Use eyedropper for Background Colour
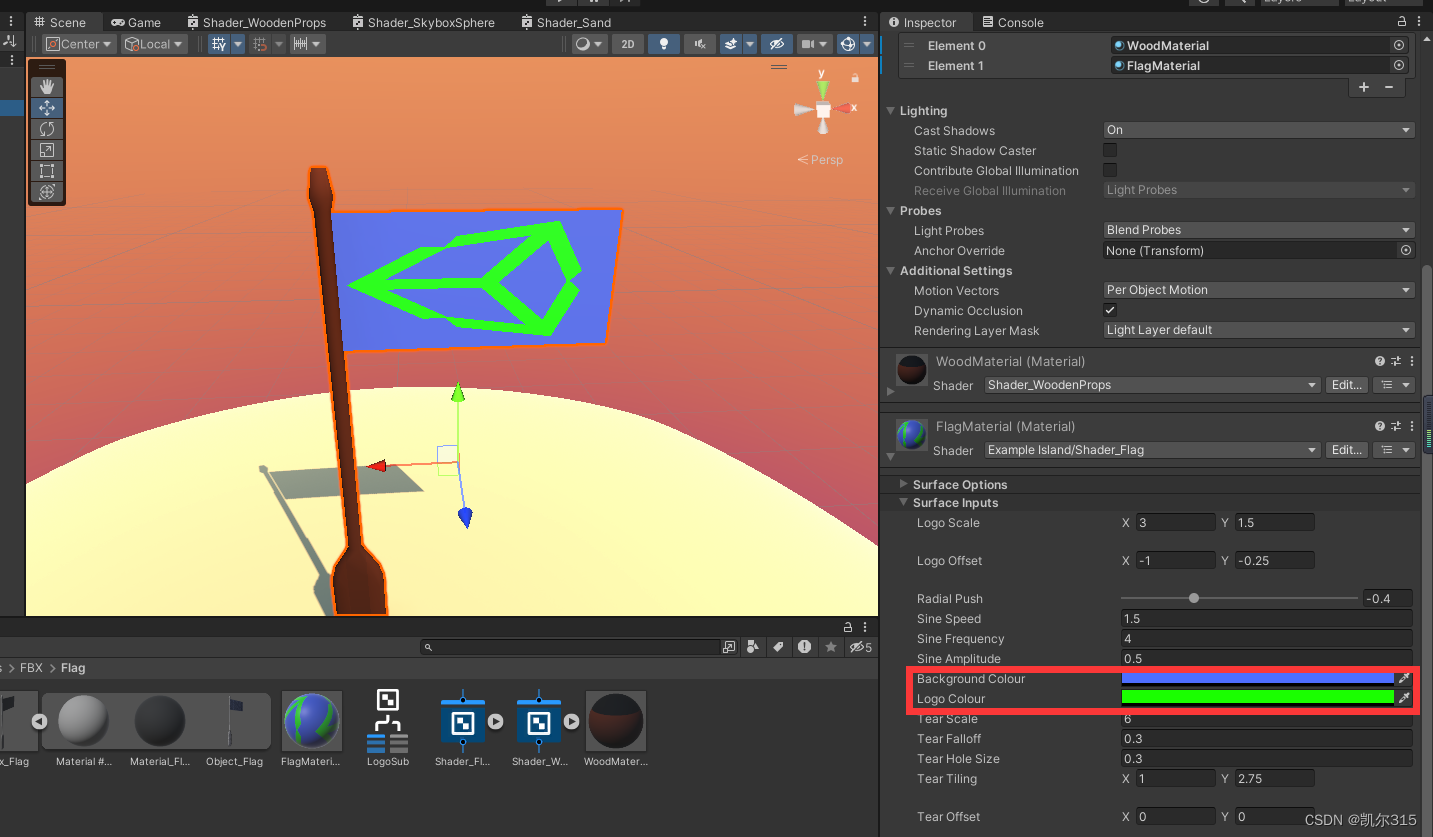 [x=1404, y=679]
